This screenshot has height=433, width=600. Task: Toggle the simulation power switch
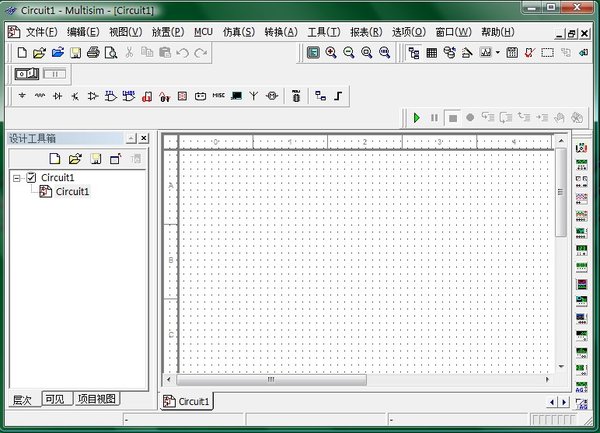(x=26, y=73)
